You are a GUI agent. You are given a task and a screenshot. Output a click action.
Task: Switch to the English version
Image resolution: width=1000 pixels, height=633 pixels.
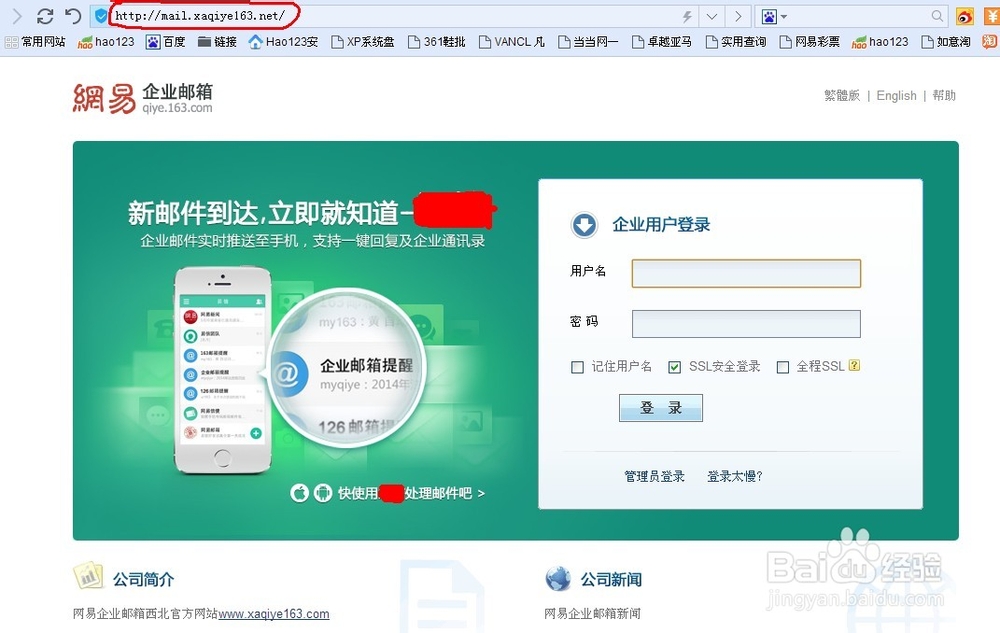point(896,95)
